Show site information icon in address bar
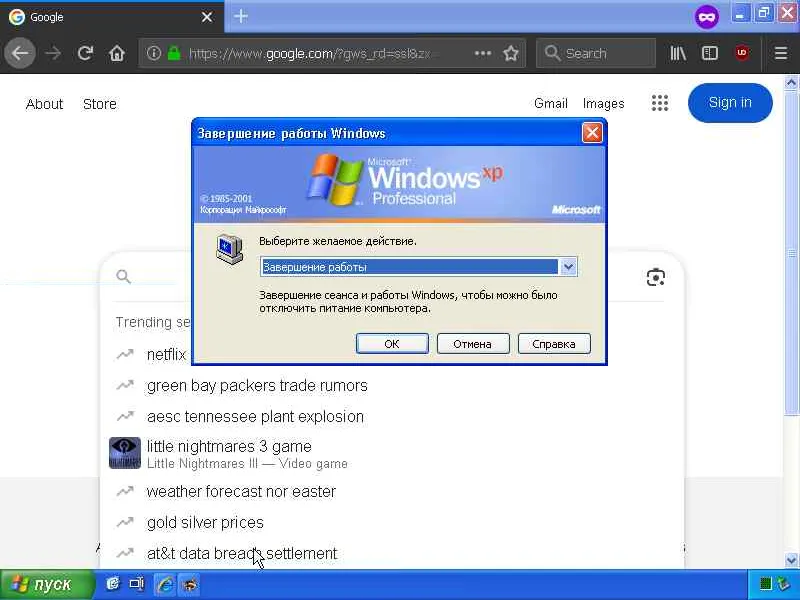 pos(154,53)
